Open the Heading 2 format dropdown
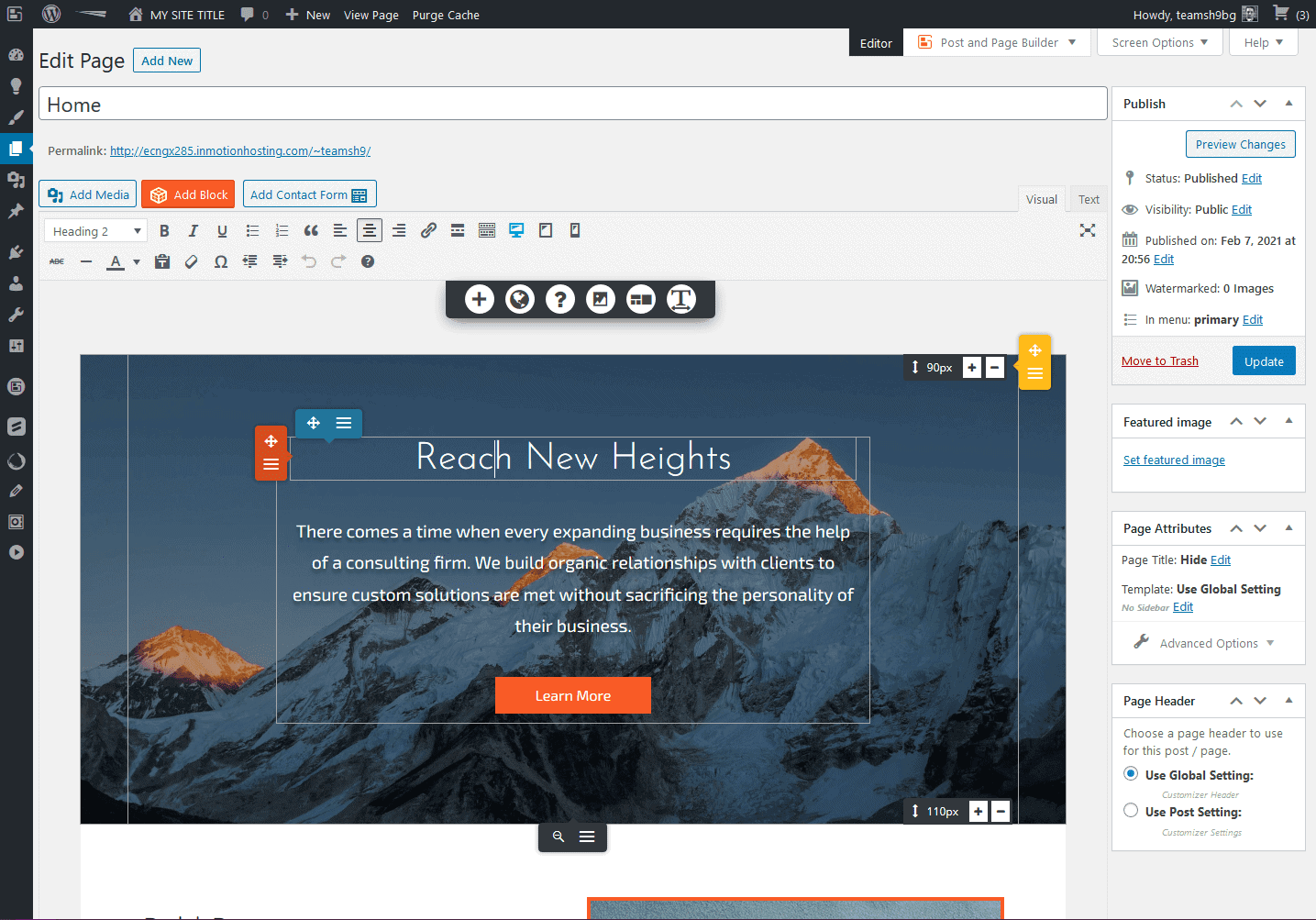 (x=95, y=231)
